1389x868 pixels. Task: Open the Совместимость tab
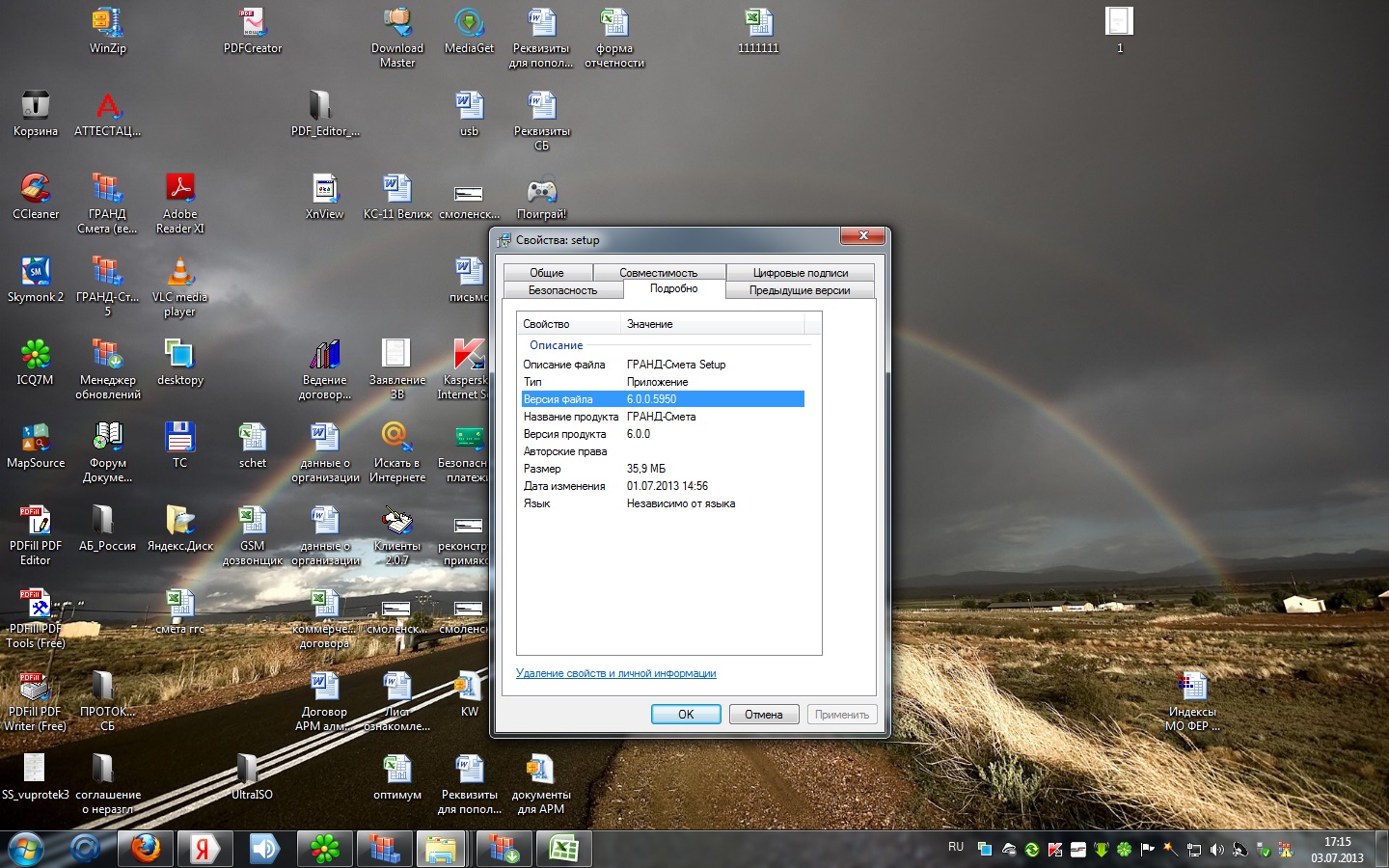pyautogui.click(x=659, y=273)
